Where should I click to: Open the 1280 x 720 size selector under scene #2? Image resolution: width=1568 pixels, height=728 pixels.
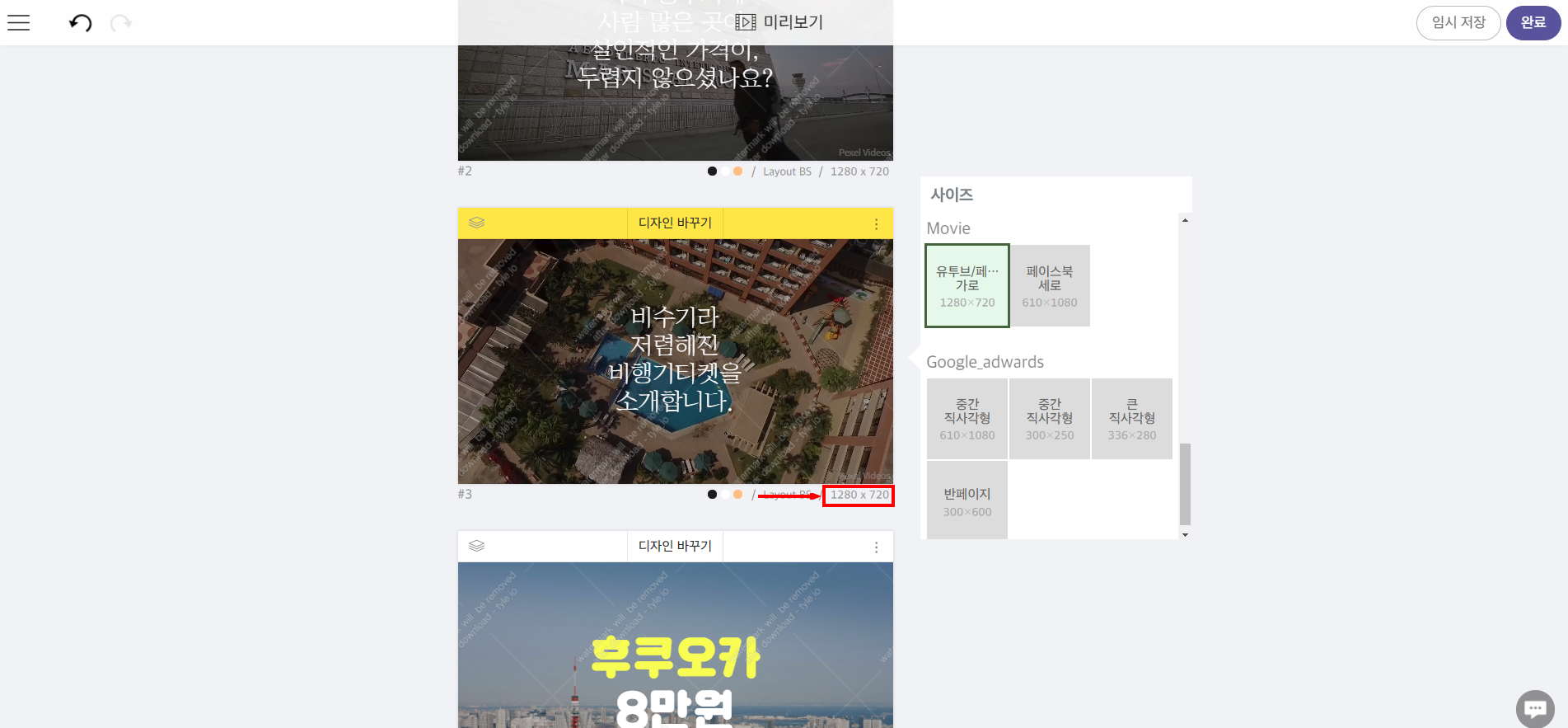[x=859, y=171]
